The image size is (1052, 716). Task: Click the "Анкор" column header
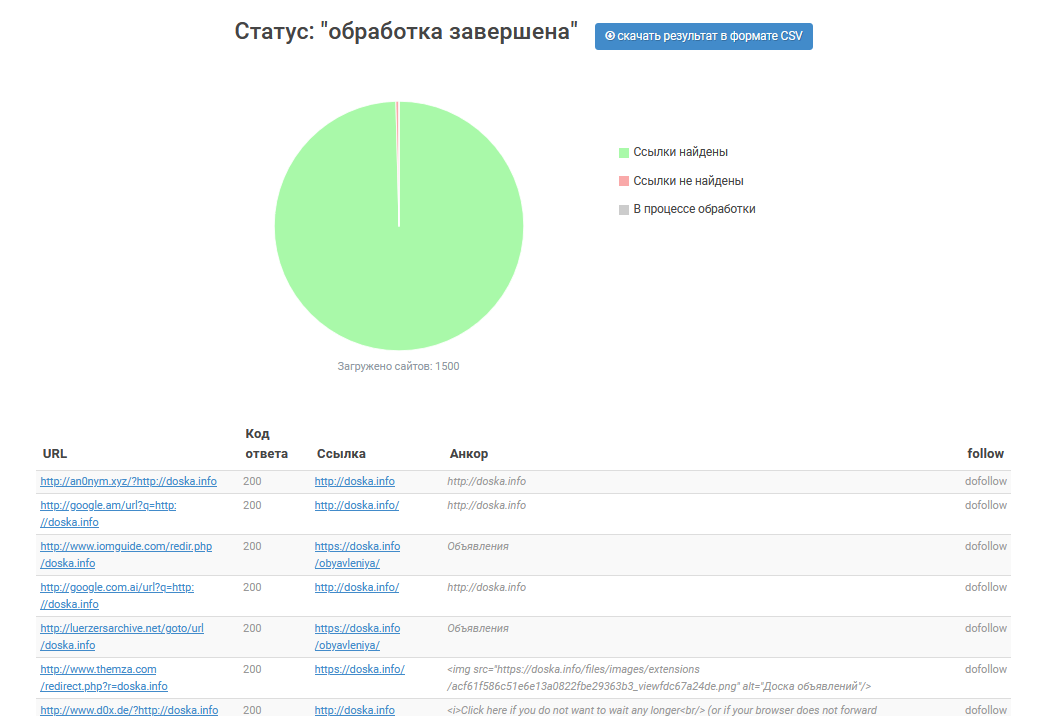click(x=468, y=454)
